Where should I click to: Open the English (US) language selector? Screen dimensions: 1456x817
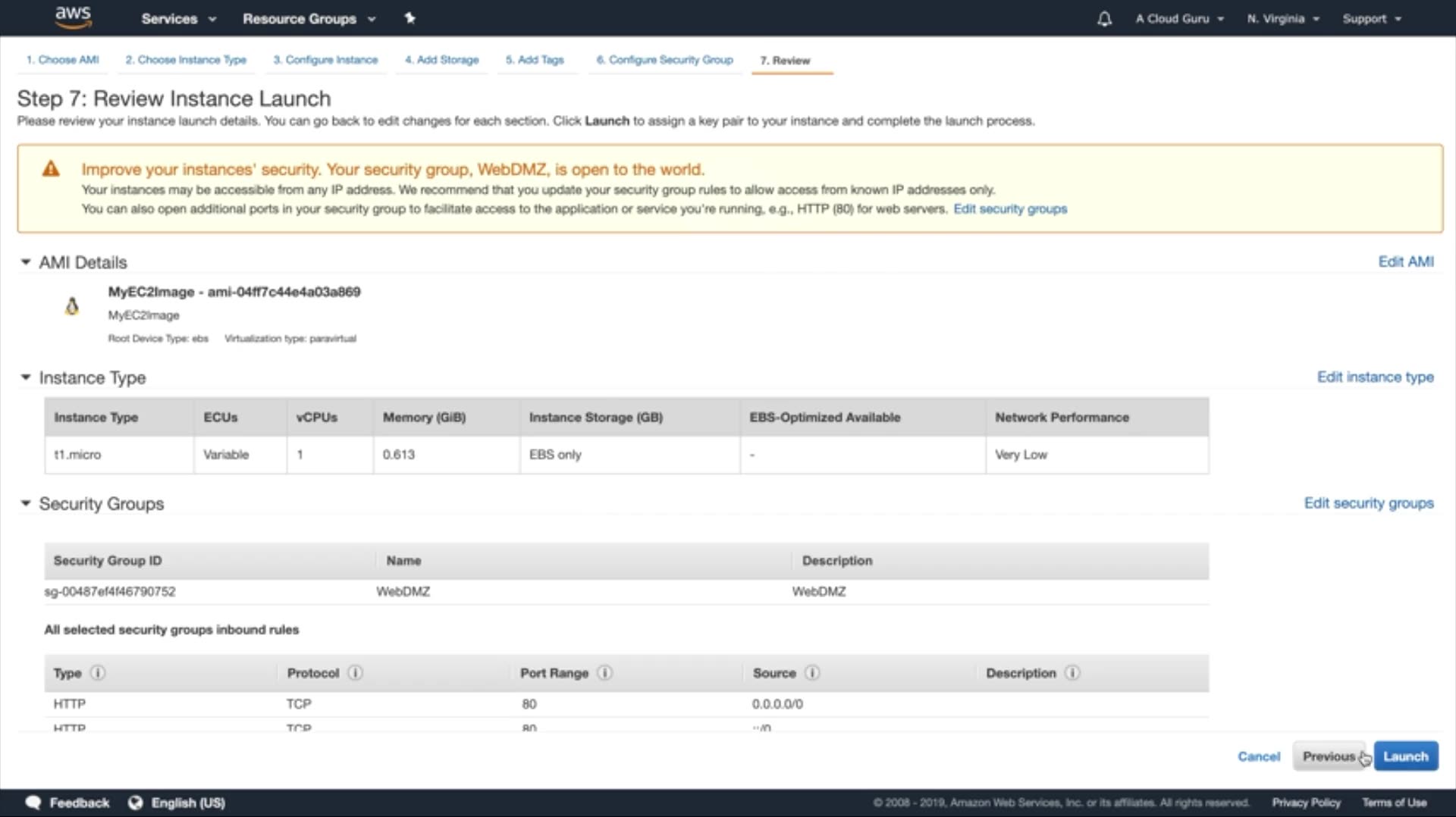click(179, 803)
